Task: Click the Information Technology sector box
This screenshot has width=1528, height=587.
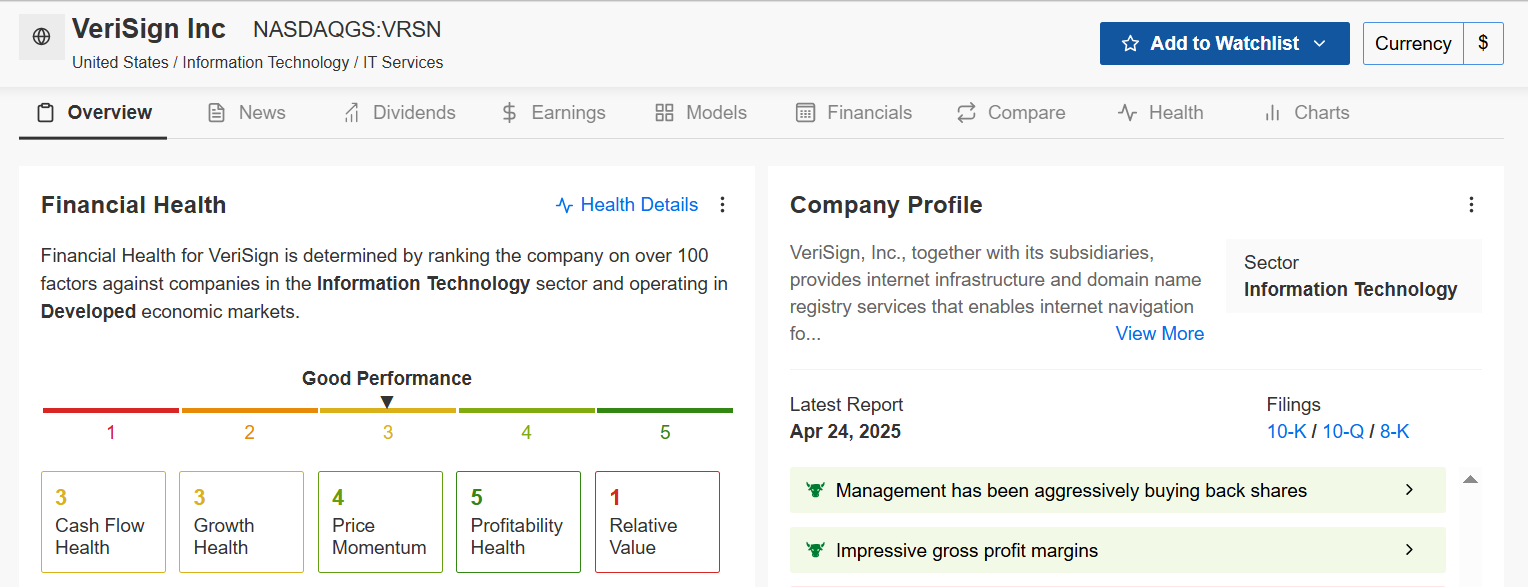Action: [x=1353, y=276]
